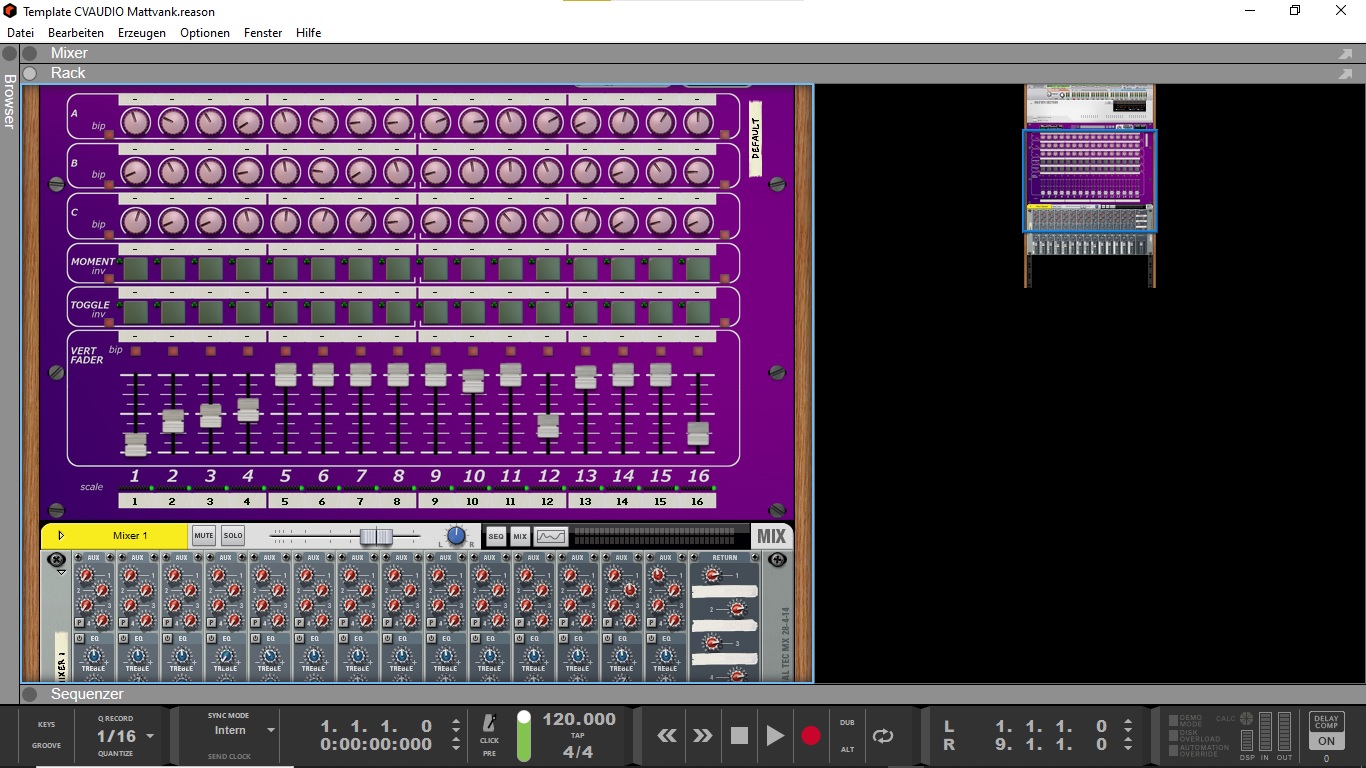
Task: Enable the ALT button
Action: click(847, 749)
